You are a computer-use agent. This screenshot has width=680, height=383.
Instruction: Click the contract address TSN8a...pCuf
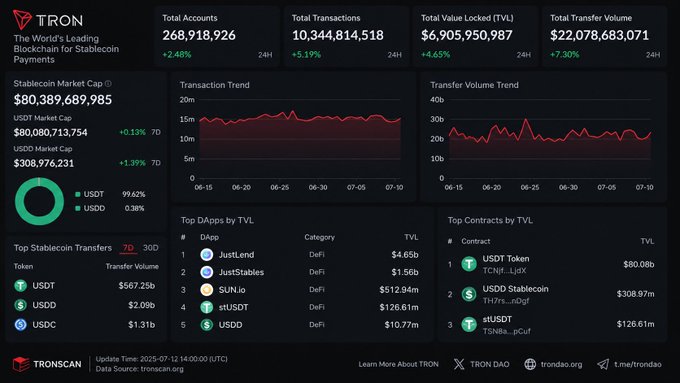(x=507, y=331)
